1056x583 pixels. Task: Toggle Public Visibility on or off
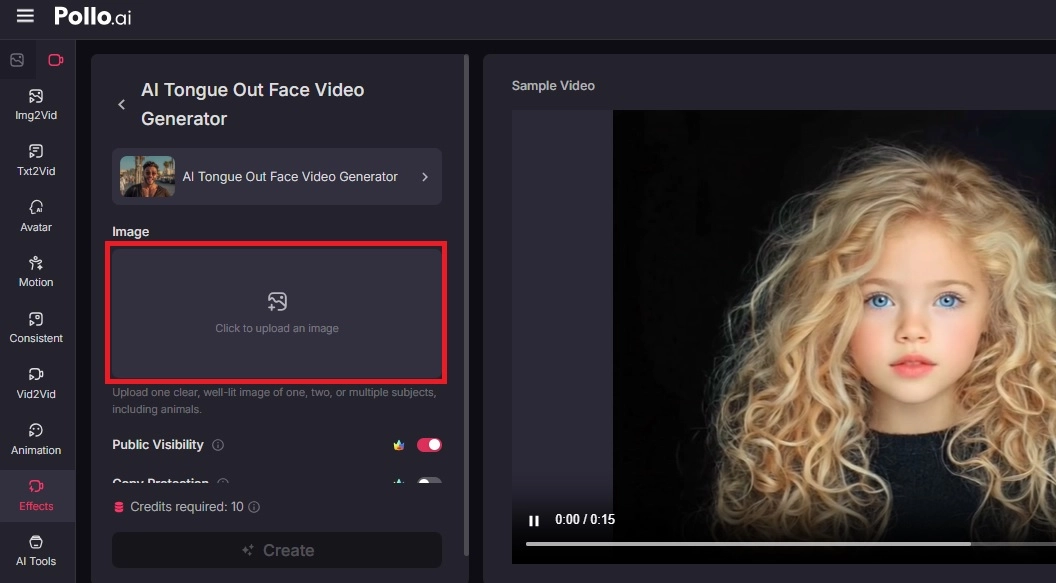429,444
